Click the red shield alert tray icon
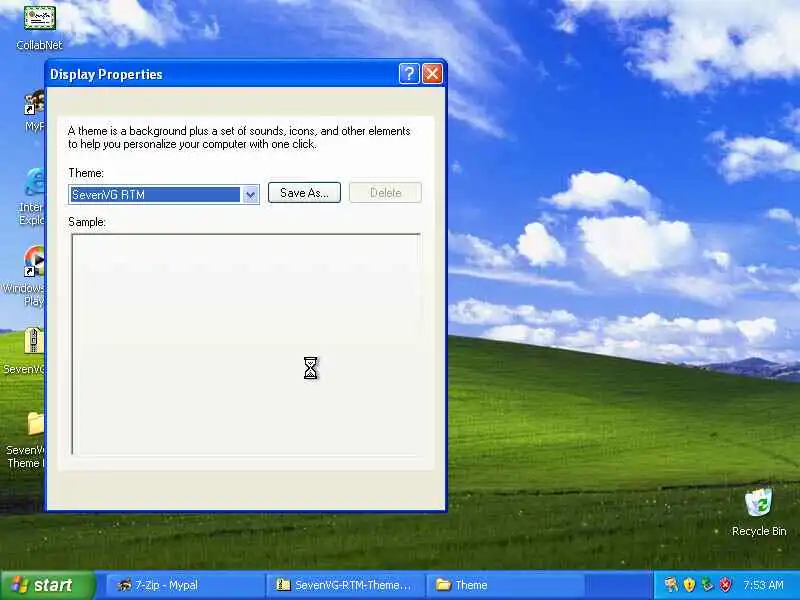 tap(726, 585)
